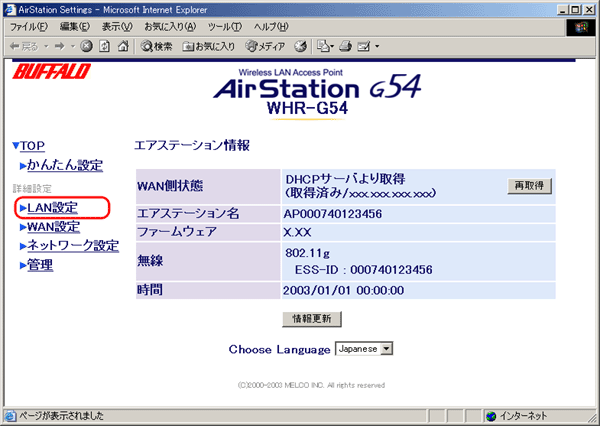Image resolution: width=600 pixels, height=426 pixels.
Task: Click the Internet Explorer icon in title bar
Action: (10, 10)
